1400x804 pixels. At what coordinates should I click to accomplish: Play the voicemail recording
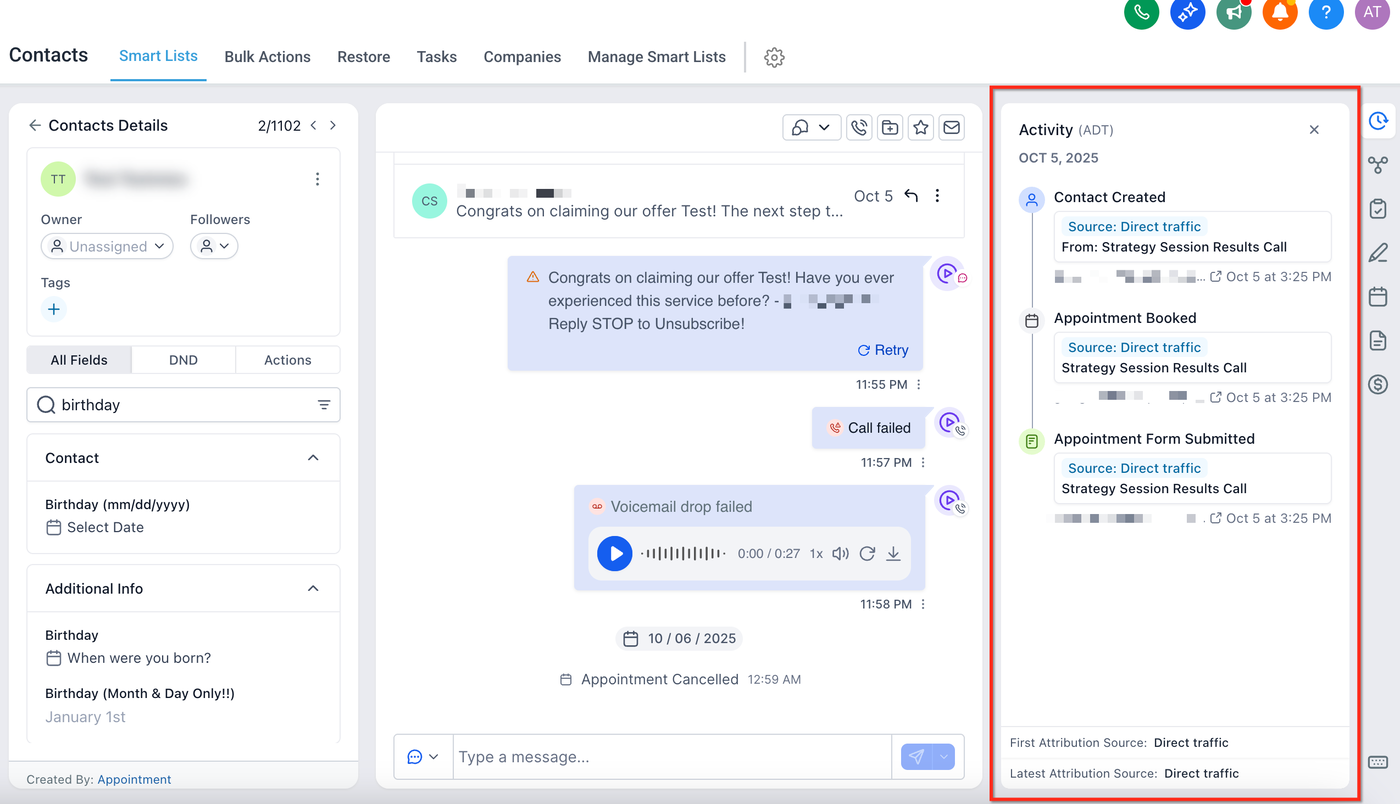click(615, 553)
